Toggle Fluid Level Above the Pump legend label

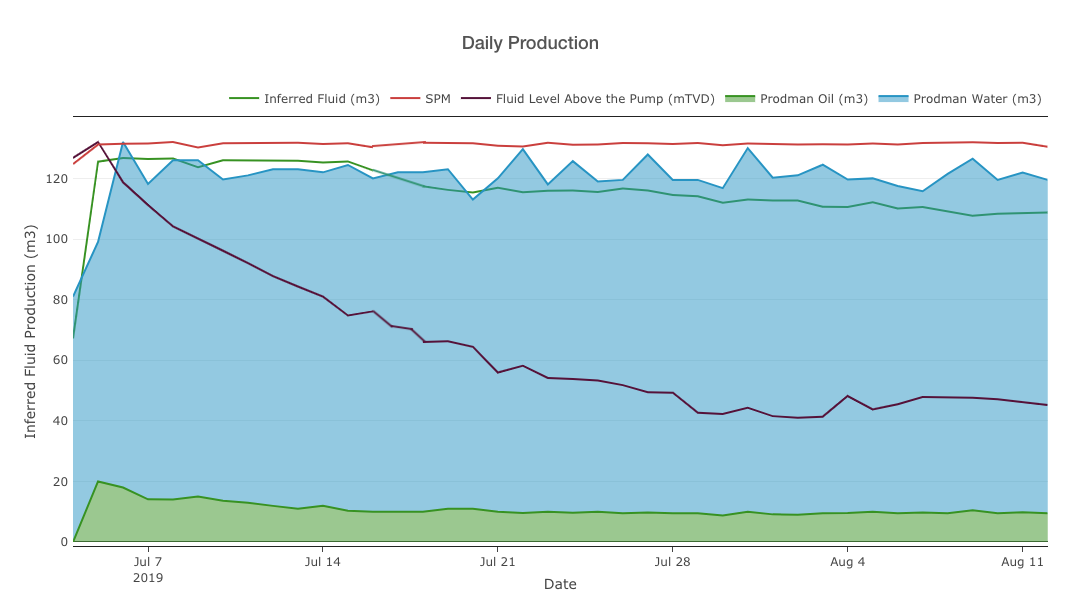click(x=605, y=99)
